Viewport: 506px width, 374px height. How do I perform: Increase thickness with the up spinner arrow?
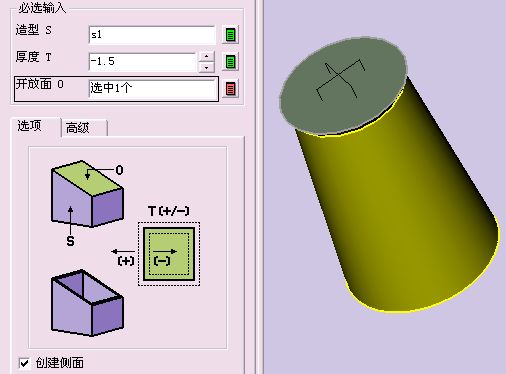207,56
